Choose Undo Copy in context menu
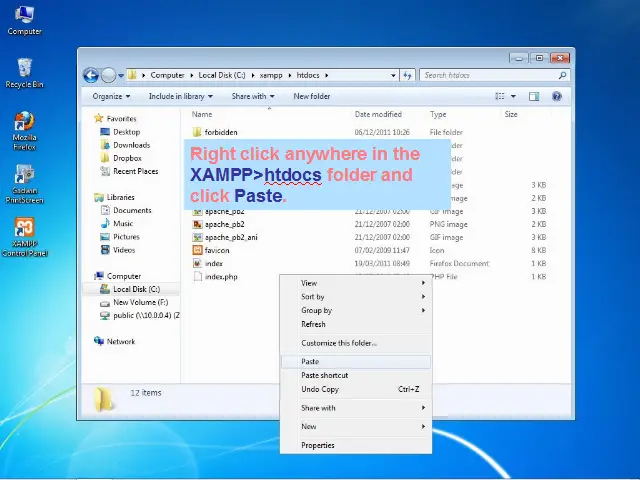This screenshot has width=640, height=480. click(356, 389)
